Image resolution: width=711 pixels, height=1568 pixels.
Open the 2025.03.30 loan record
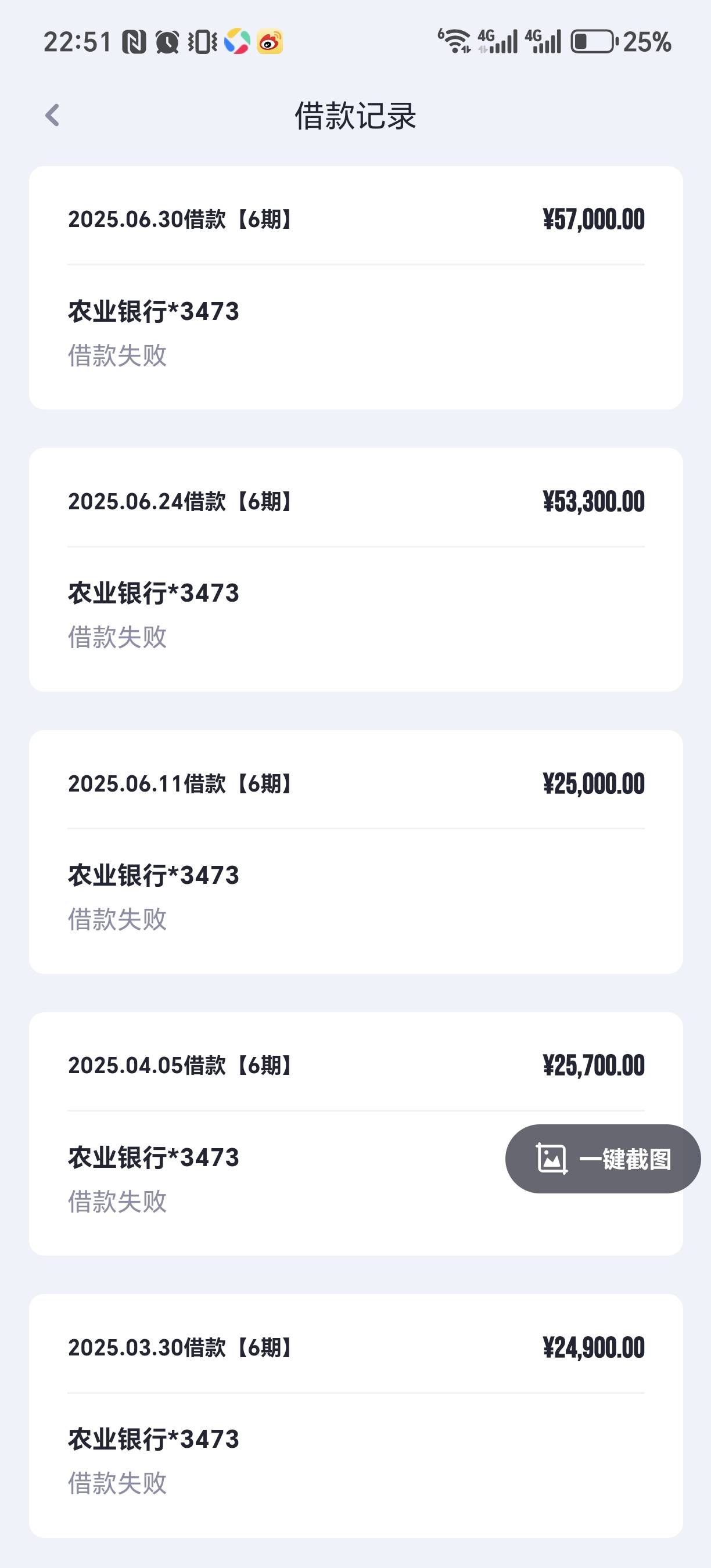click(355, 1416)
